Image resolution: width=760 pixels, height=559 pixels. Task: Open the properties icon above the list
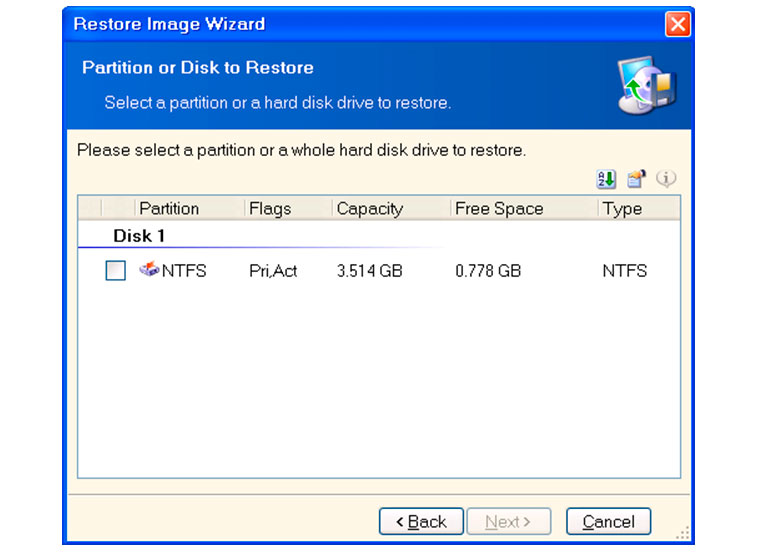(636, 179)
